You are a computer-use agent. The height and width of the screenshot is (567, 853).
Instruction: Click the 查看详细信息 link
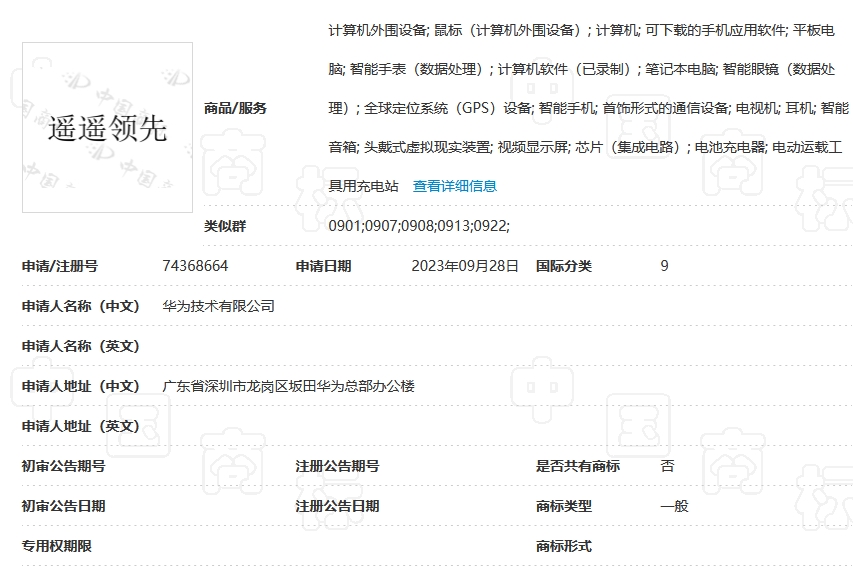click(454, 186)
